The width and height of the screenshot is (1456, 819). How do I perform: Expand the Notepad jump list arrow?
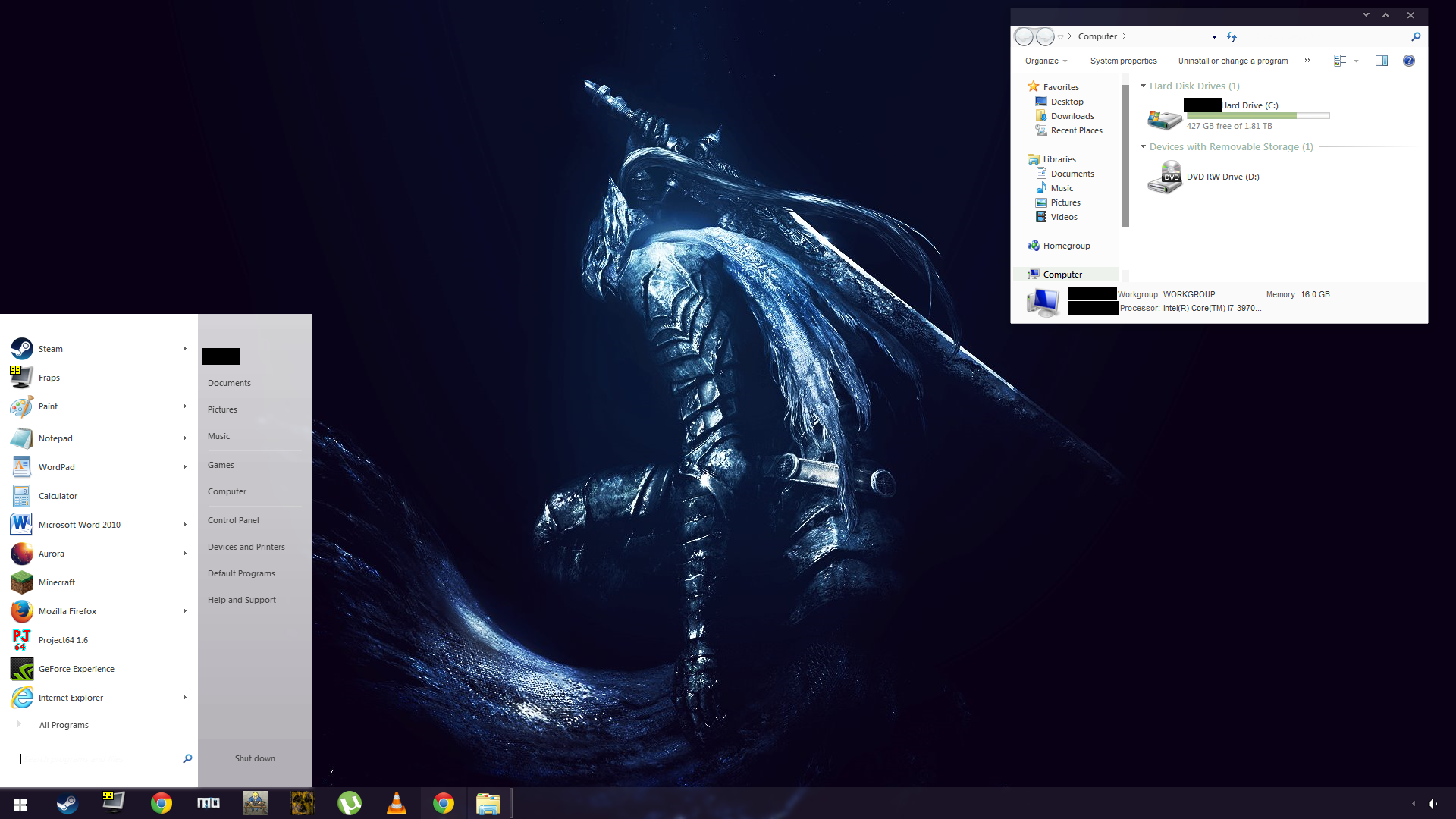185,438
